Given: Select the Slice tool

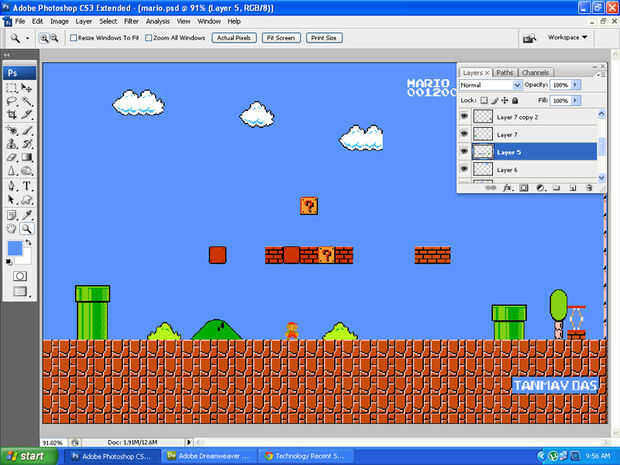Looking at the screenshot, I should 27,115.
